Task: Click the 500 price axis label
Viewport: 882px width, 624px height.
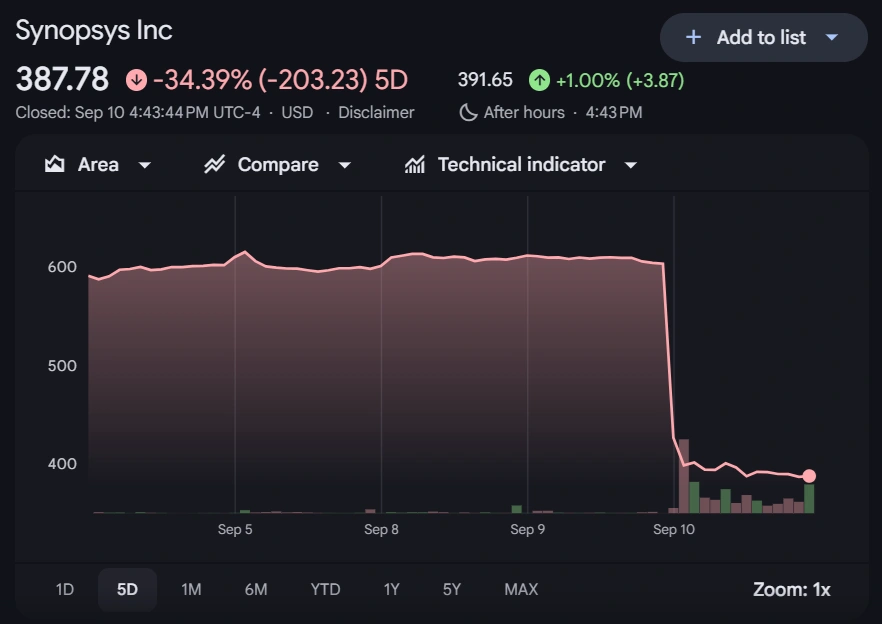Action: [x=62, y=366]
